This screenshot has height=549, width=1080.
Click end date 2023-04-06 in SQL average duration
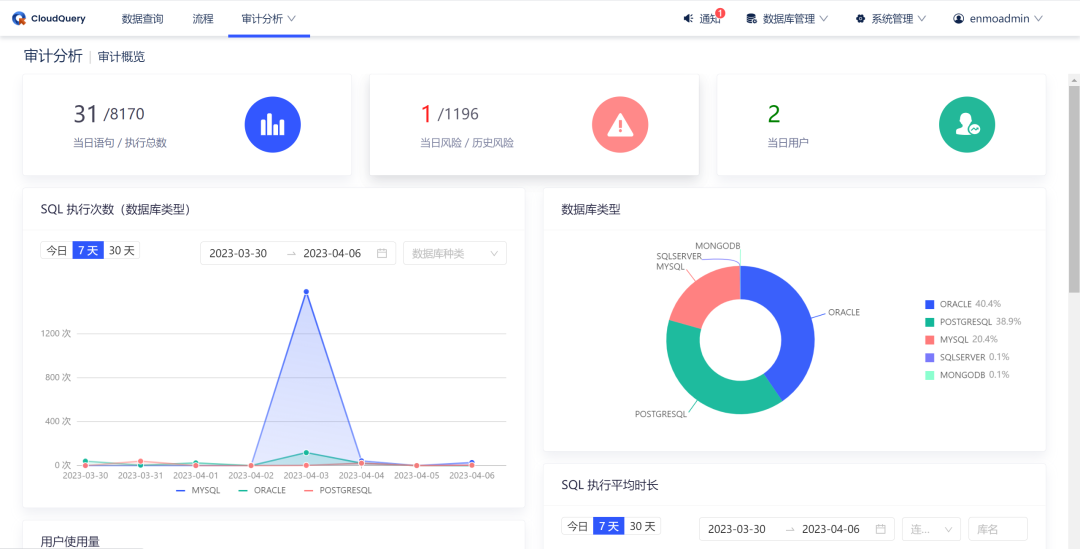point(831,529)
